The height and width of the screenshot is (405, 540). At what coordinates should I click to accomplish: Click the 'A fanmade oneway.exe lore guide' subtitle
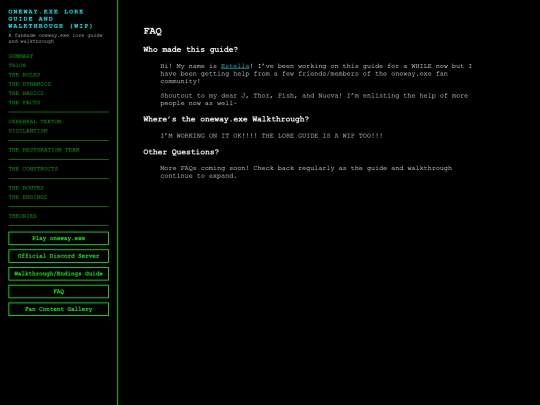(55, 38)
